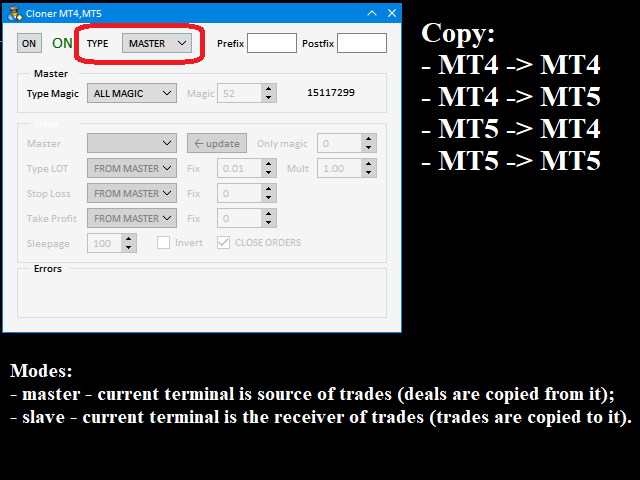This screenshot has width=640, height=480.
Task: Increase the Magic value with up arrow
Action: (269, 89)
